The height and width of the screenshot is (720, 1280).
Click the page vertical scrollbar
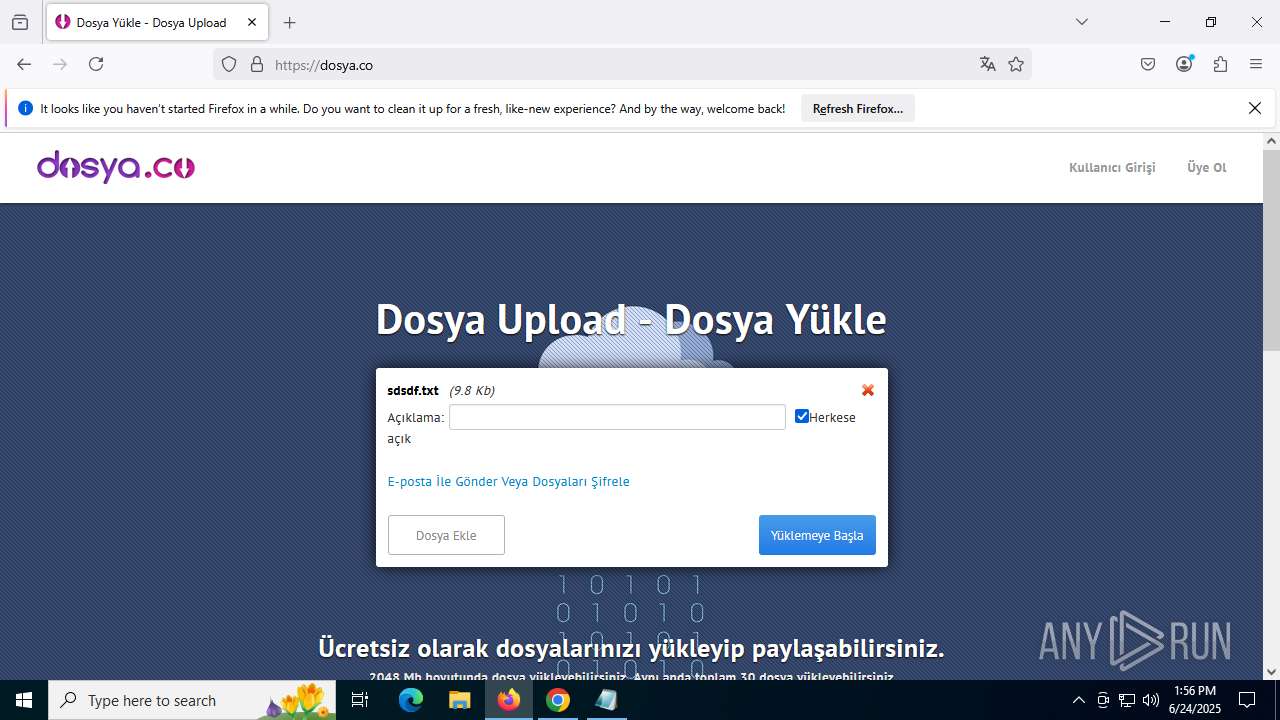click(x=1271, y=250)
